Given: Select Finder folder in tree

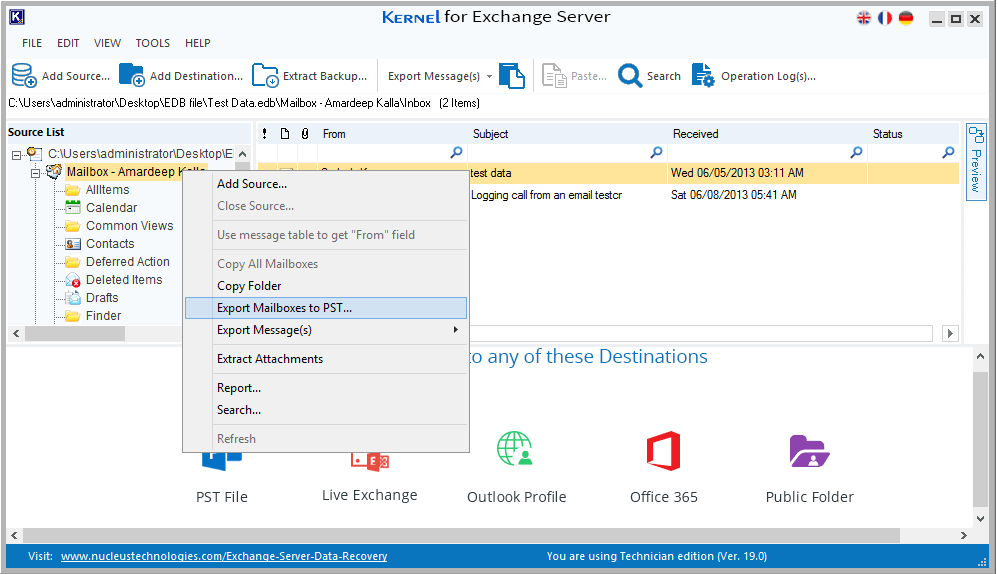Looking at the screenshot, I should pyautogui.click(x=103, y=316).
